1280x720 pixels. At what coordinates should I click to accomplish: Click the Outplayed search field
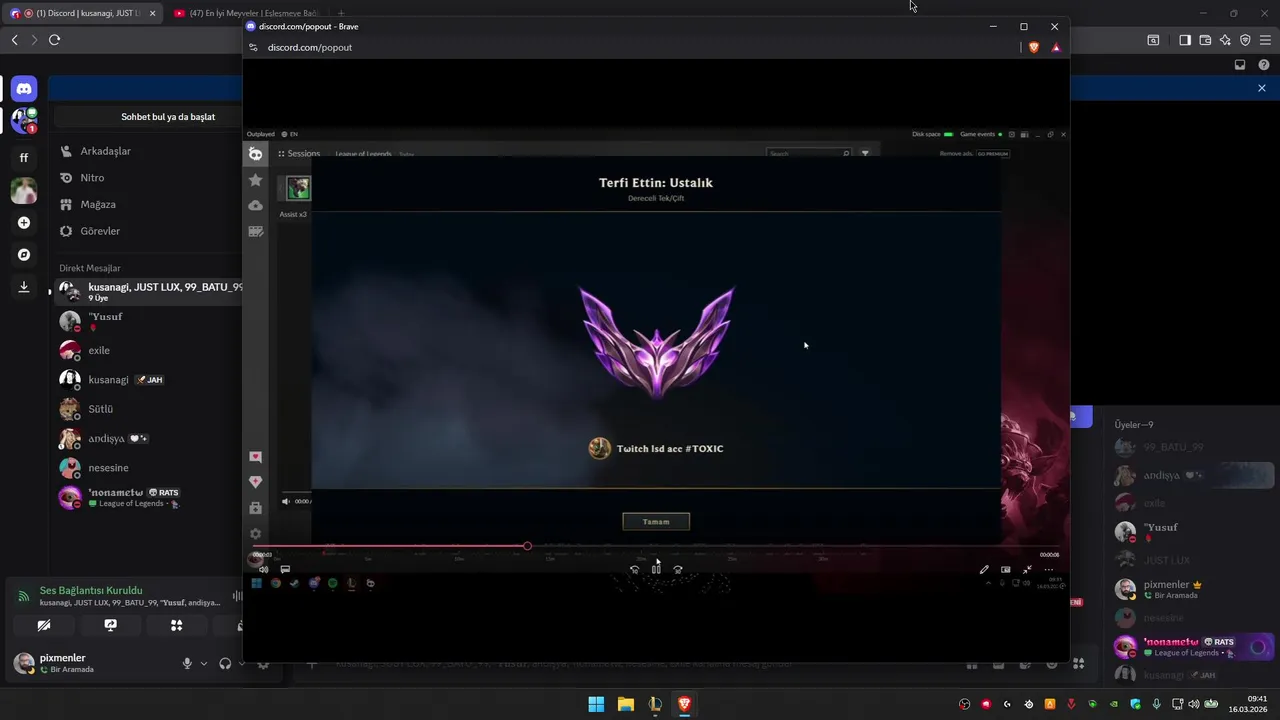pyautogui.click(x=808, y=154)
